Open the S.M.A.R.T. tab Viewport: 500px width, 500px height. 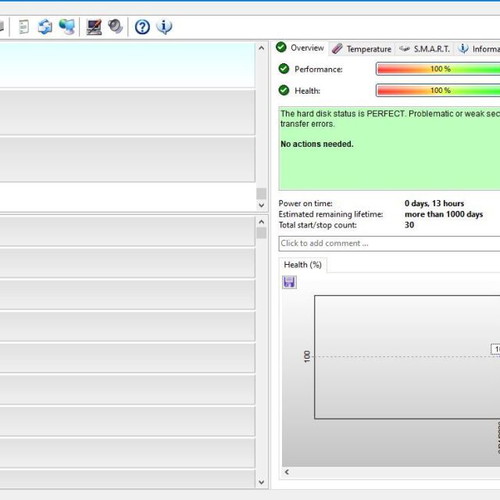pos(425,49)
